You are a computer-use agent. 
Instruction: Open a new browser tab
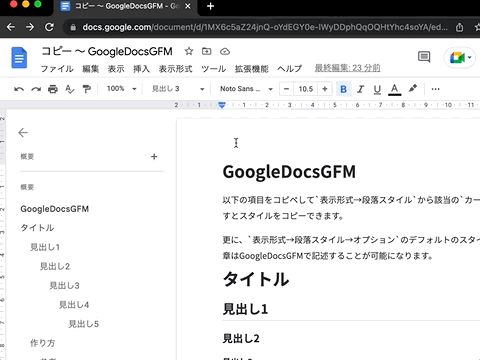(210, 6)
